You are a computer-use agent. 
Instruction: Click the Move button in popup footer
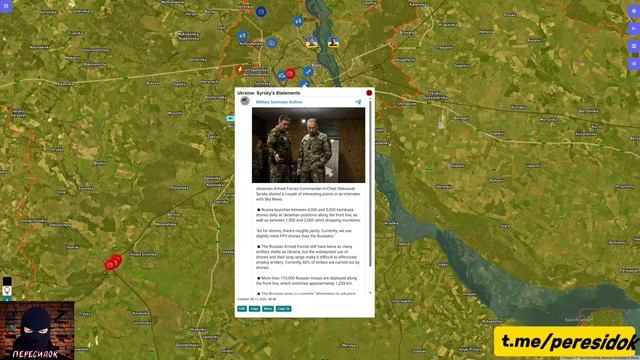pos(268,309)
